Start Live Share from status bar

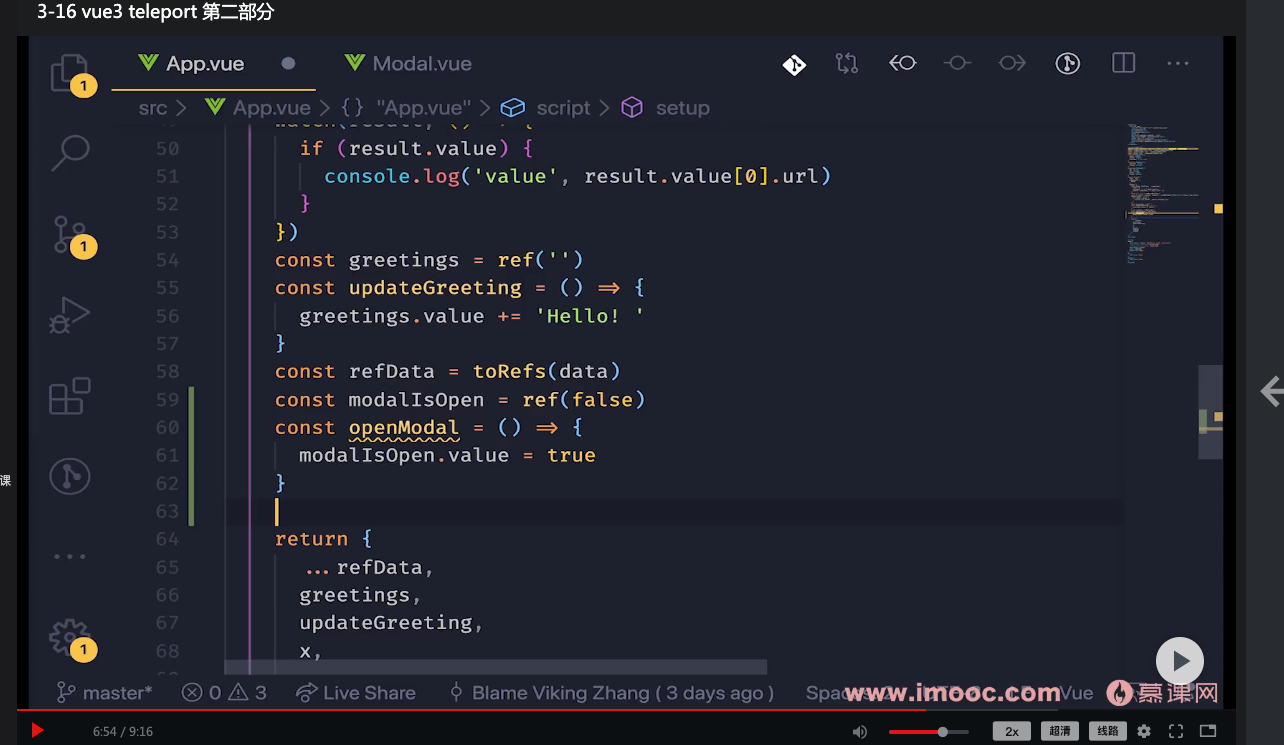click(x=356, y=692)
